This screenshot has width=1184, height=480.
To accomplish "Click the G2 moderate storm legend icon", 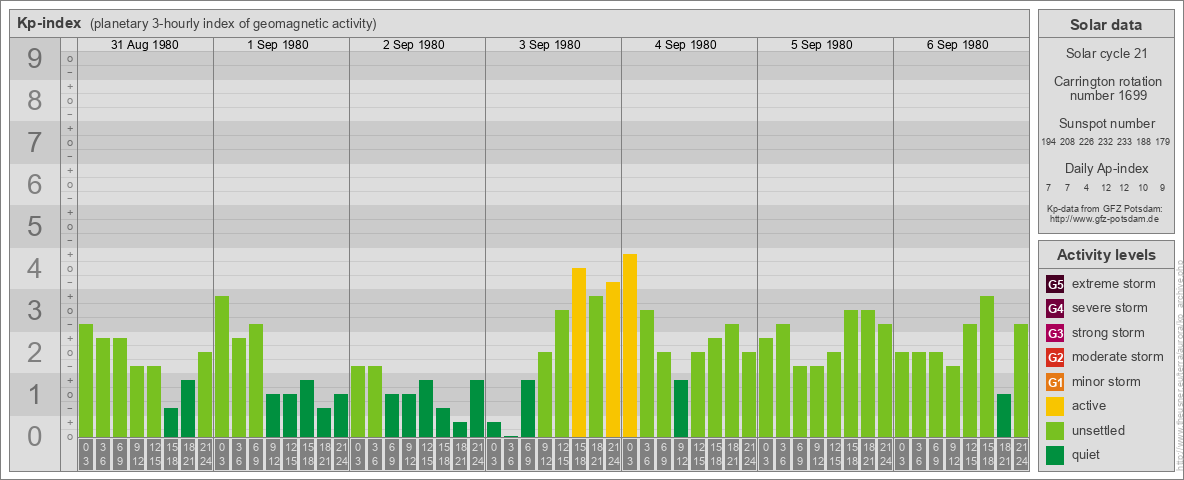I will 1056,357.
